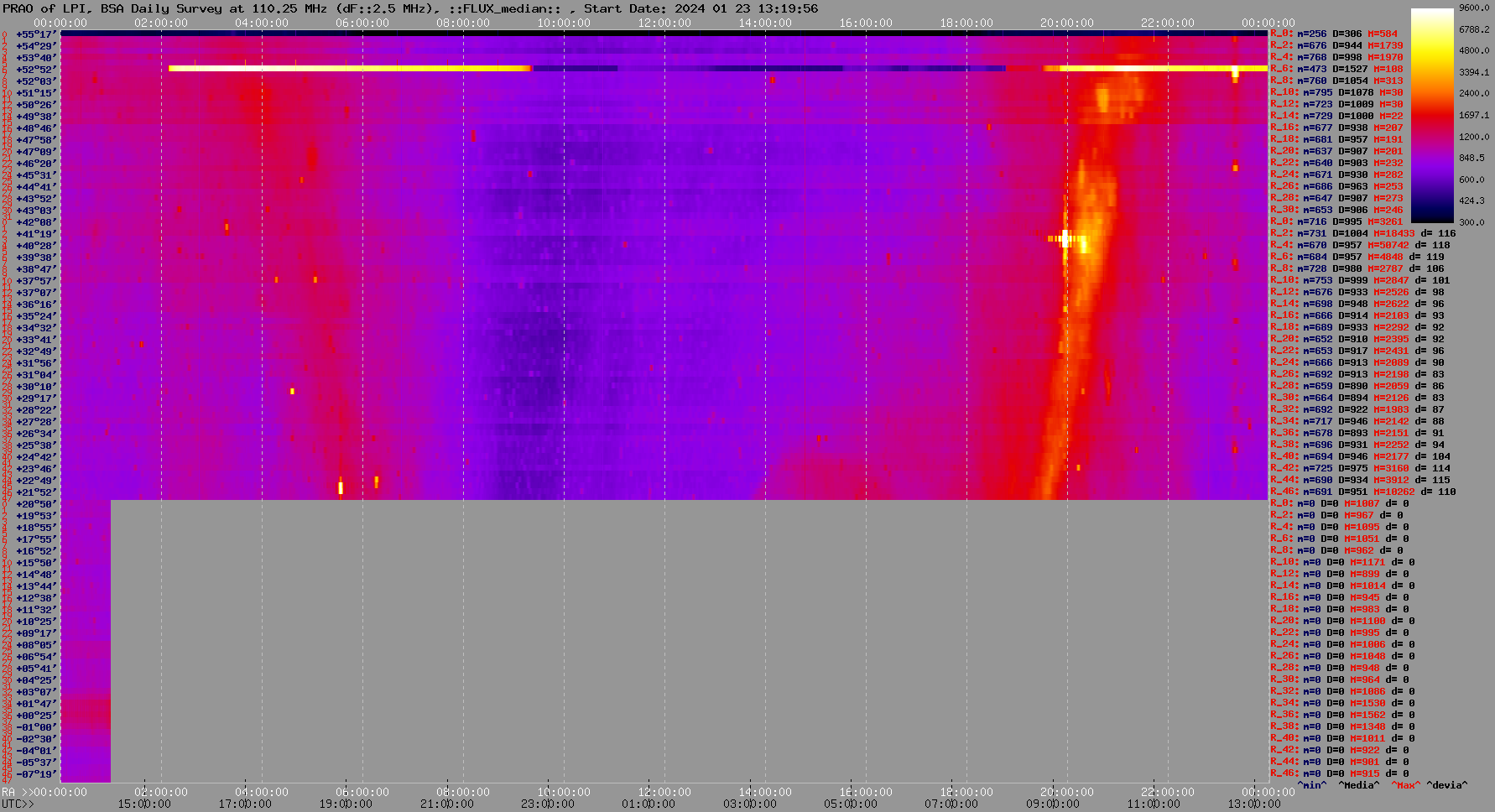The image size is (1495, 812).
Task: Click the UTC tick label '23:00:00'
Action: tap(548, 804)
